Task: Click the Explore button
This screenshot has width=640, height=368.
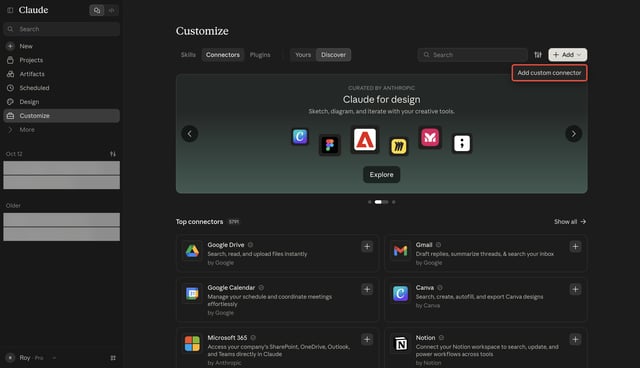Action: point(381,175)
